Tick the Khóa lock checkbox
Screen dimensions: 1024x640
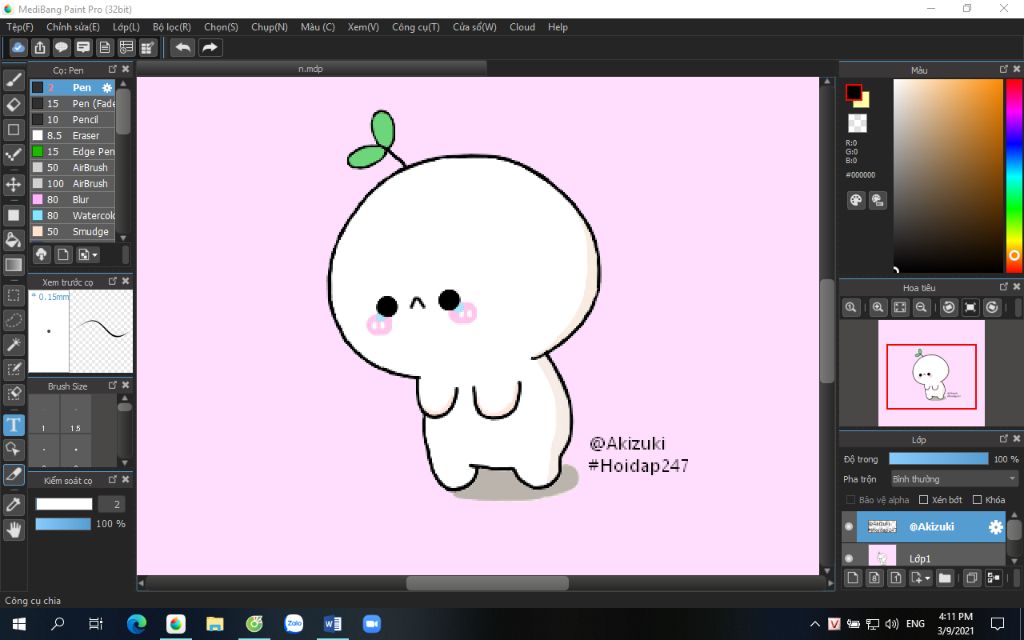977,500
